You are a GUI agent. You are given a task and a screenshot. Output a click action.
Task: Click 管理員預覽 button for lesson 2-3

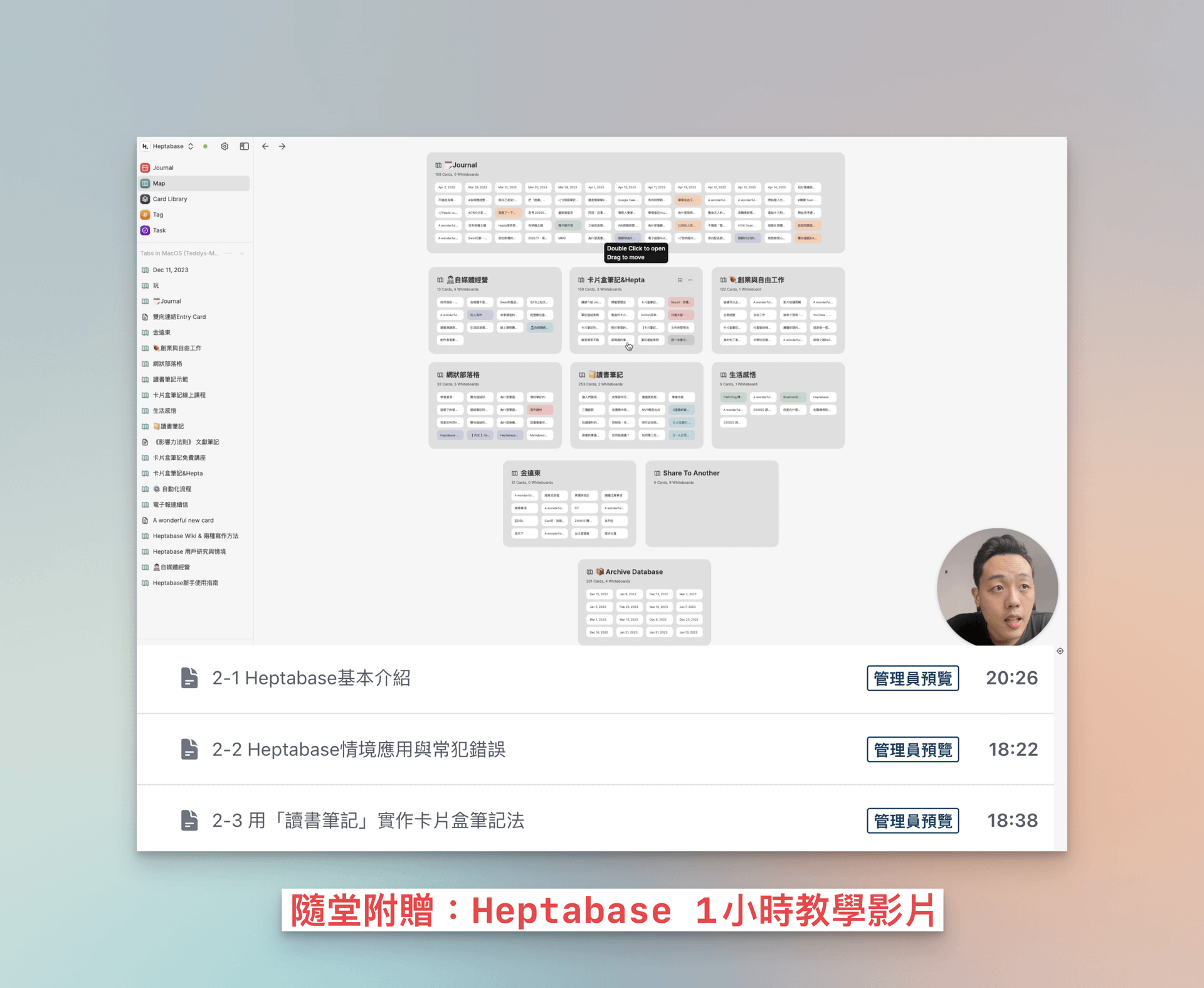pyautogui.click(x=912, y=821)
